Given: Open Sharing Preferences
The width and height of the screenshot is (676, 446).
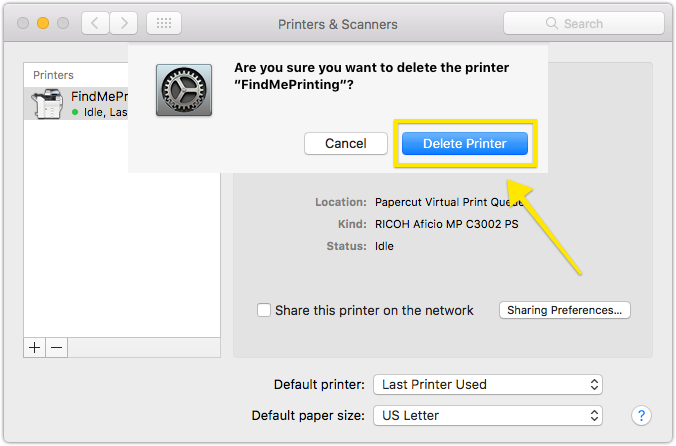Looking at the screenshot, I should (x=565, y=310).
